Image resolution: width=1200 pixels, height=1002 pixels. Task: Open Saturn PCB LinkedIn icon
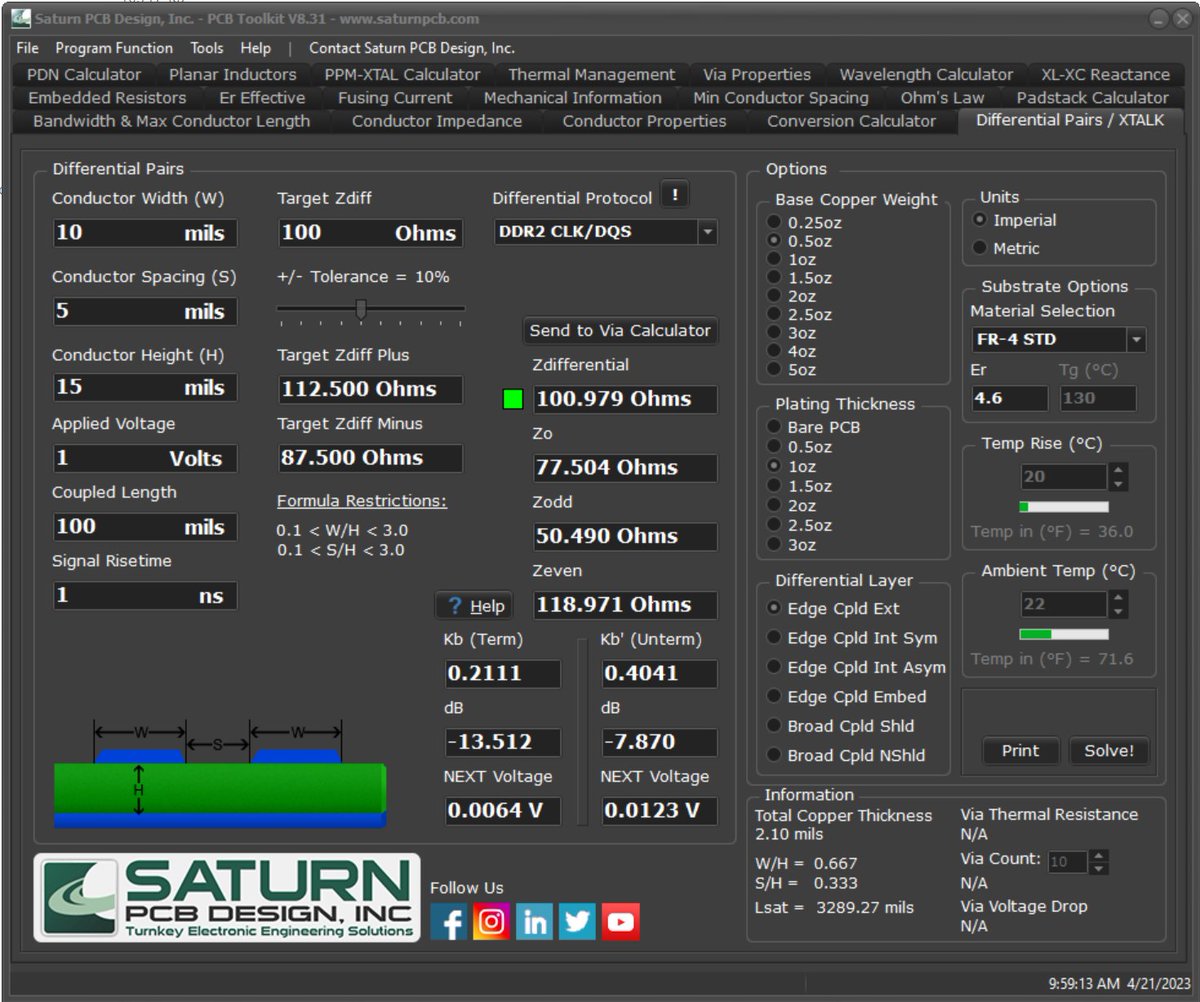click(x=534, y=921)
